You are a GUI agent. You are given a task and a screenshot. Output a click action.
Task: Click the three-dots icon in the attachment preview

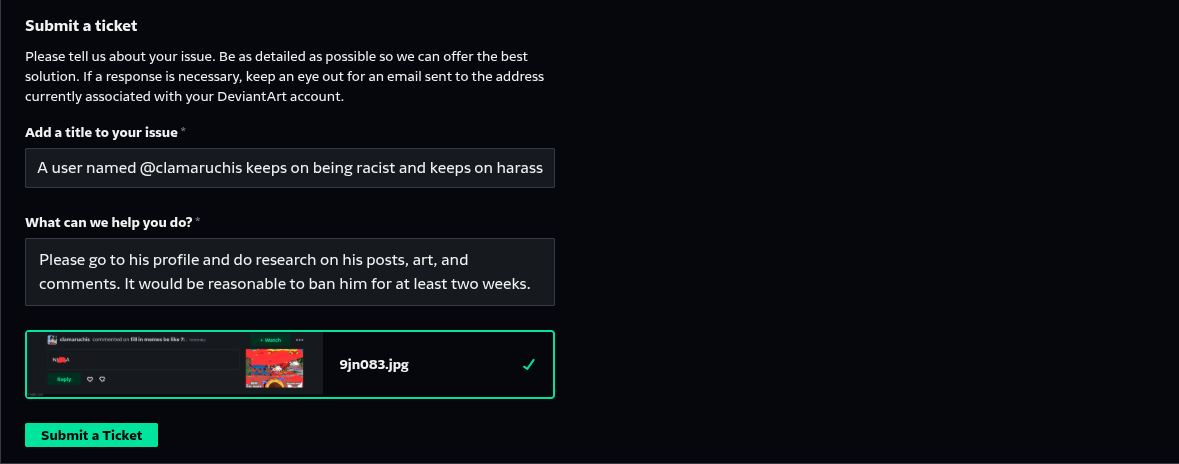click(299, 340)
